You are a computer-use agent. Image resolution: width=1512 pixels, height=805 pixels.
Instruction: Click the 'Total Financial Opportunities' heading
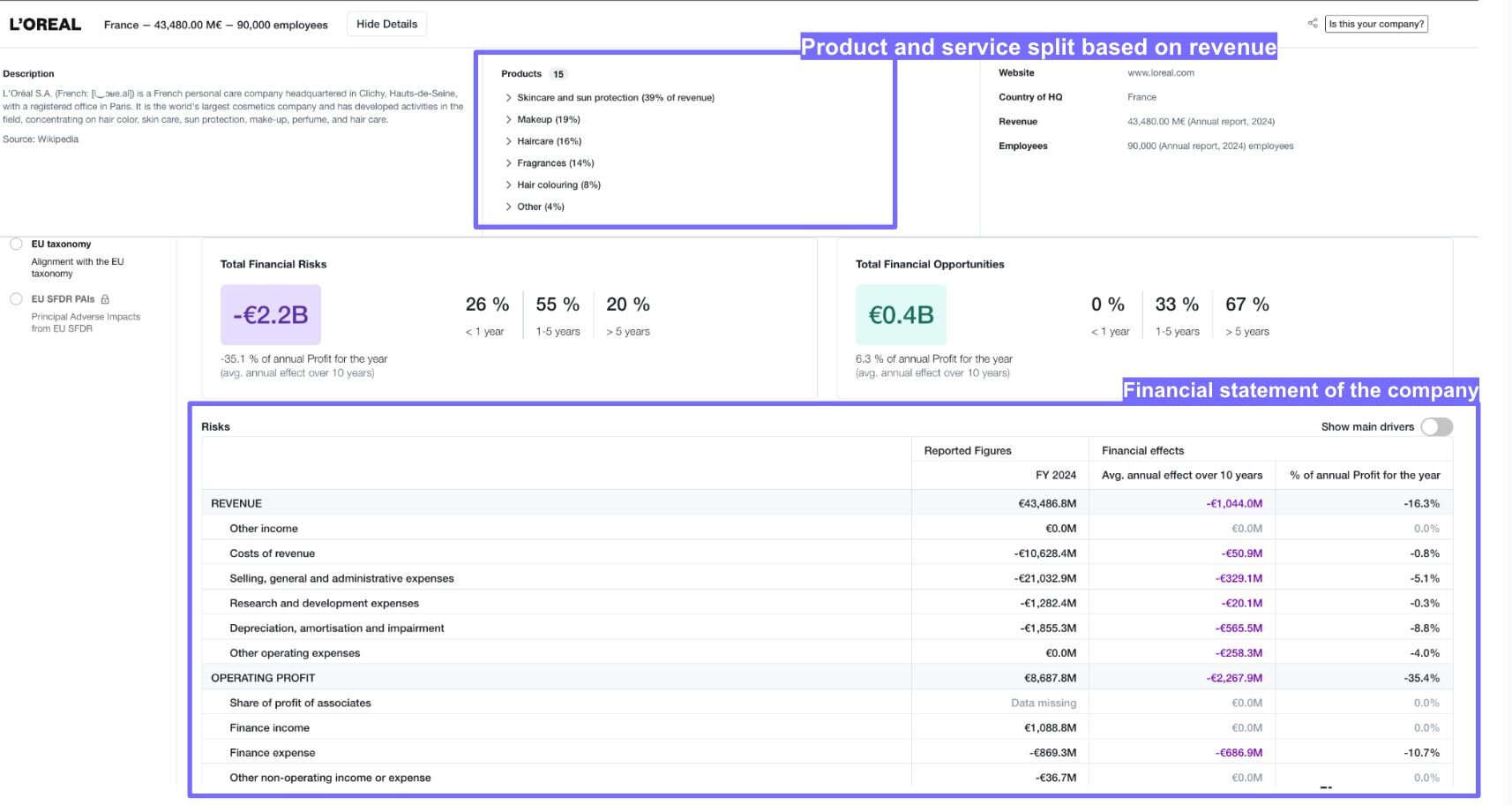tap(930, 264)
